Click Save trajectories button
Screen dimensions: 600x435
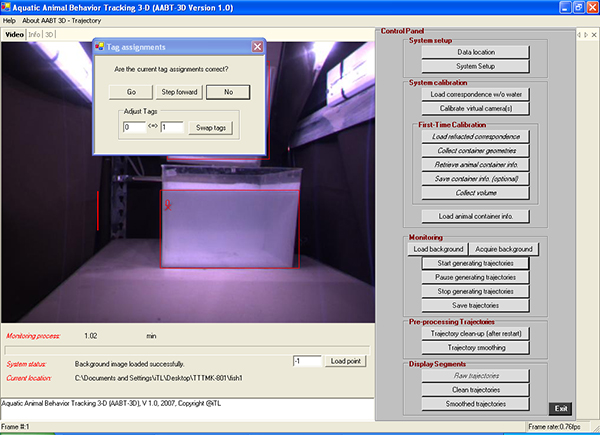(x=475, y=304)
